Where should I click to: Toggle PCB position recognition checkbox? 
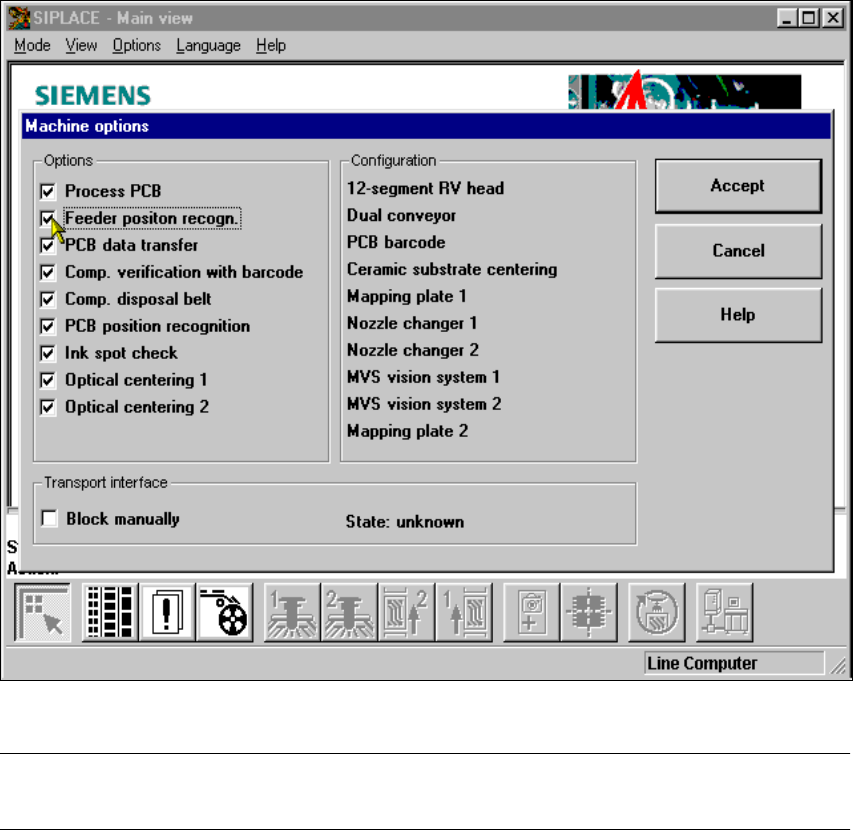(x=48, y=326)
